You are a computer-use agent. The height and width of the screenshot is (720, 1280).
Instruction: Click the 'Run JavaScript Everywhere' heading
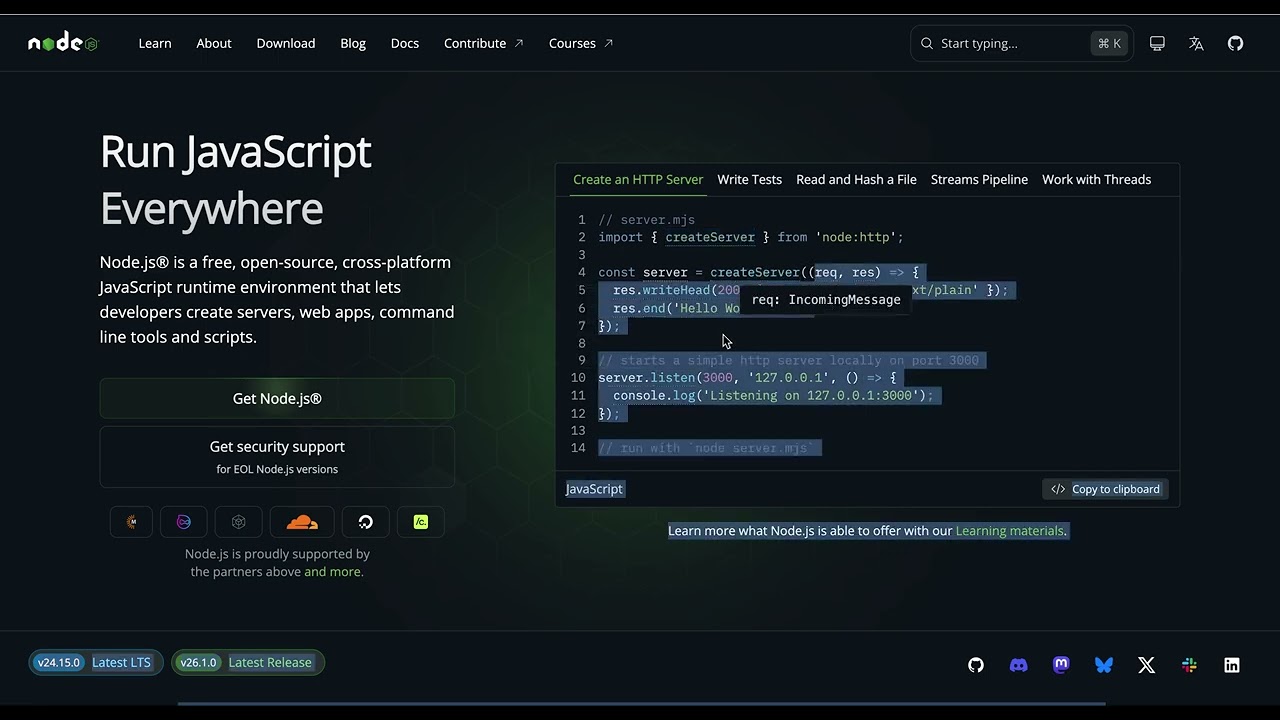point(236,180)
